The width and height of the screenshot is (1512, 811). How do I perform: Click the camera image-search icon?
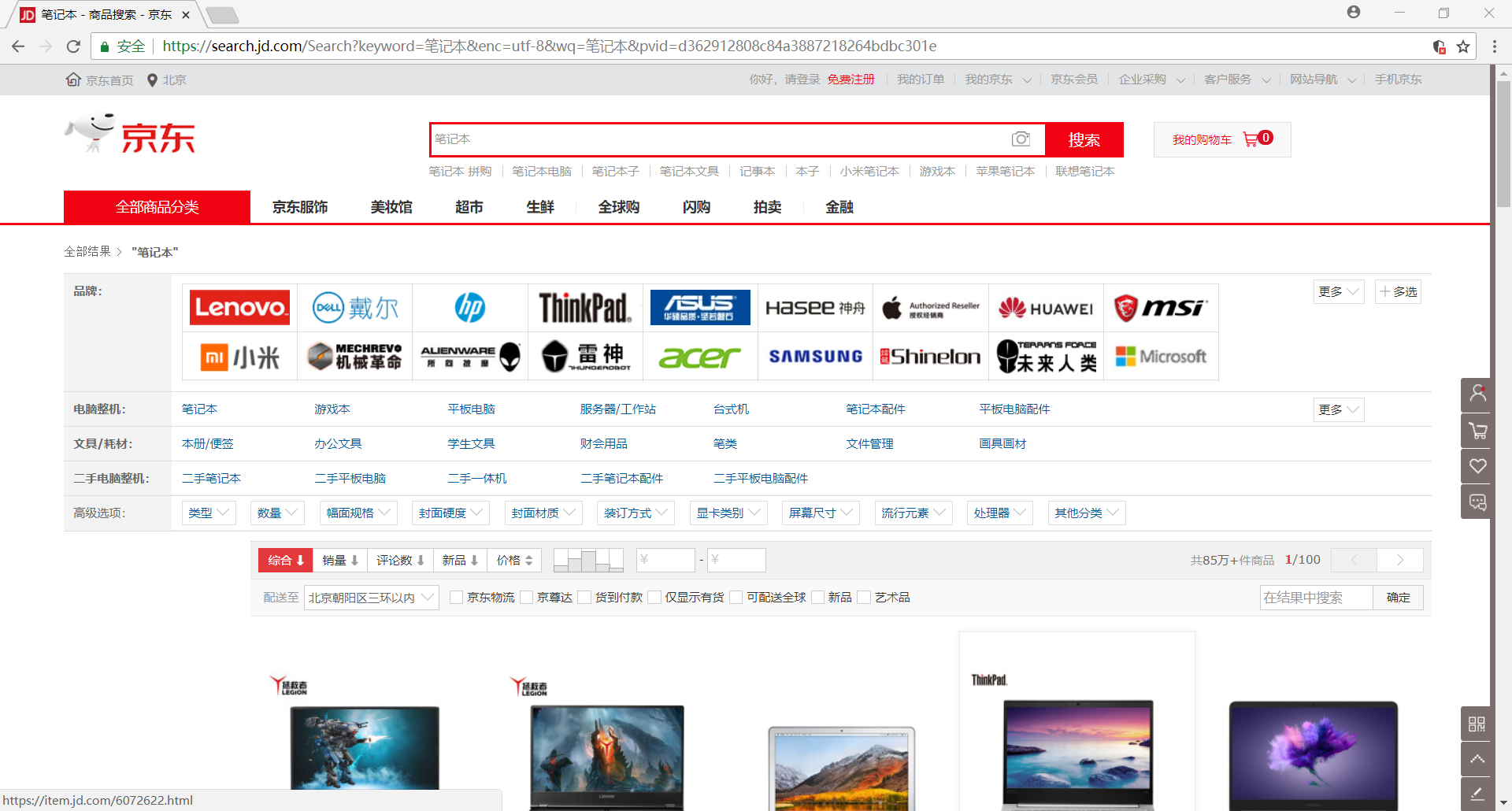click(1021, 139)
